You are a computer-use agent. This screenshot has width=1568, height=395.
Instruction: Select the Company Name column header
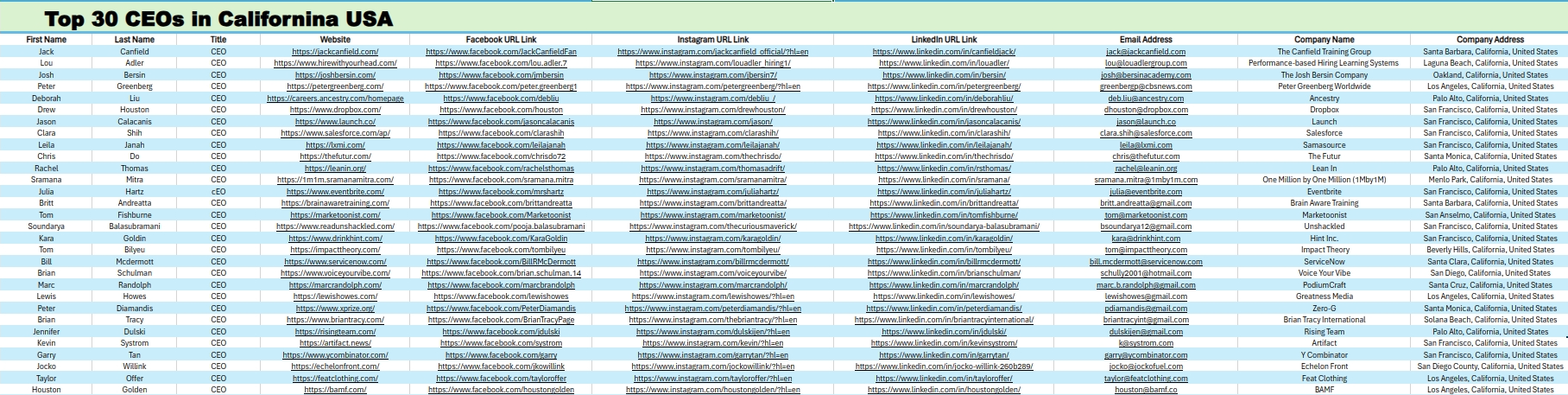coord(1324,40)
